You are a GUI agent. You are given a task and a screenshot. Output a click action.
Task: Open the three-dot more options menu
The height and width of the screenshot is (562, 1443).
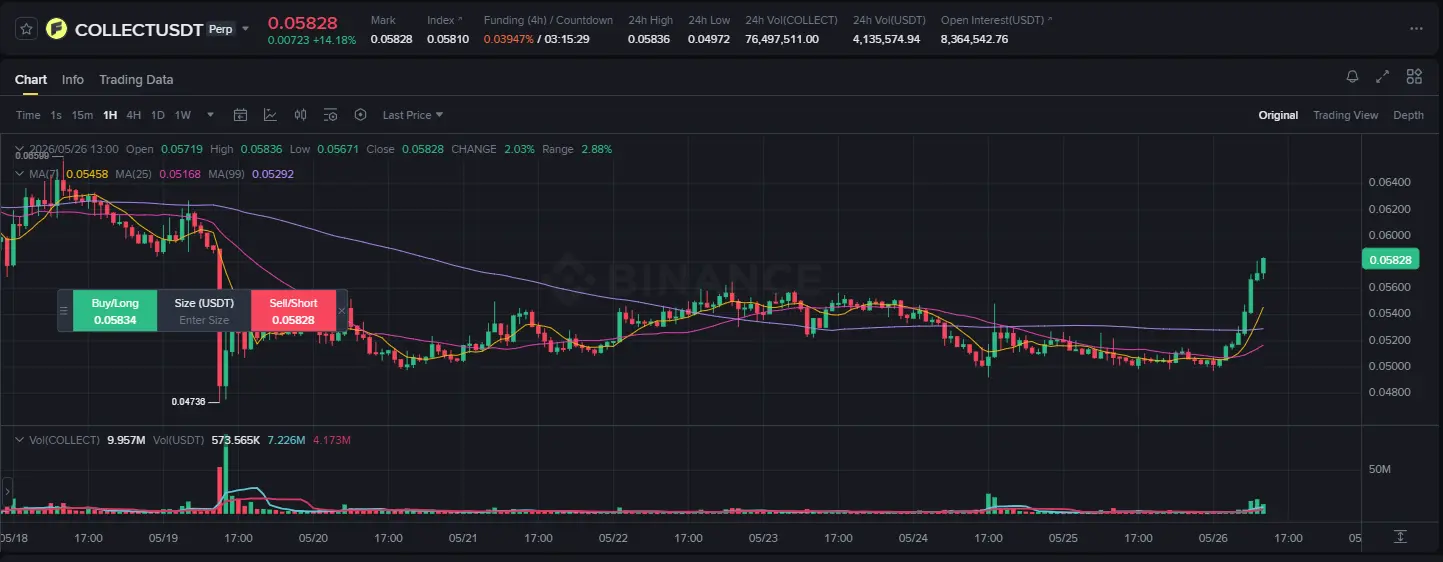pos(1415,29)
